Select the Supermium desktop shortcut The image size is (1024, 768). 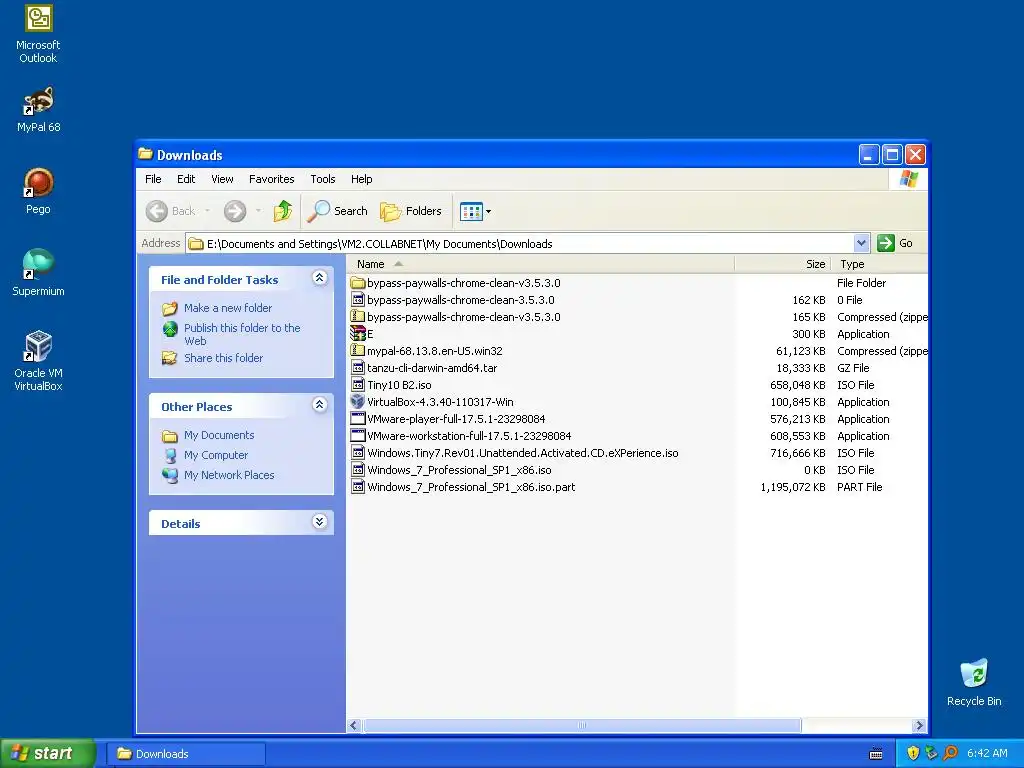pos(38,272)
